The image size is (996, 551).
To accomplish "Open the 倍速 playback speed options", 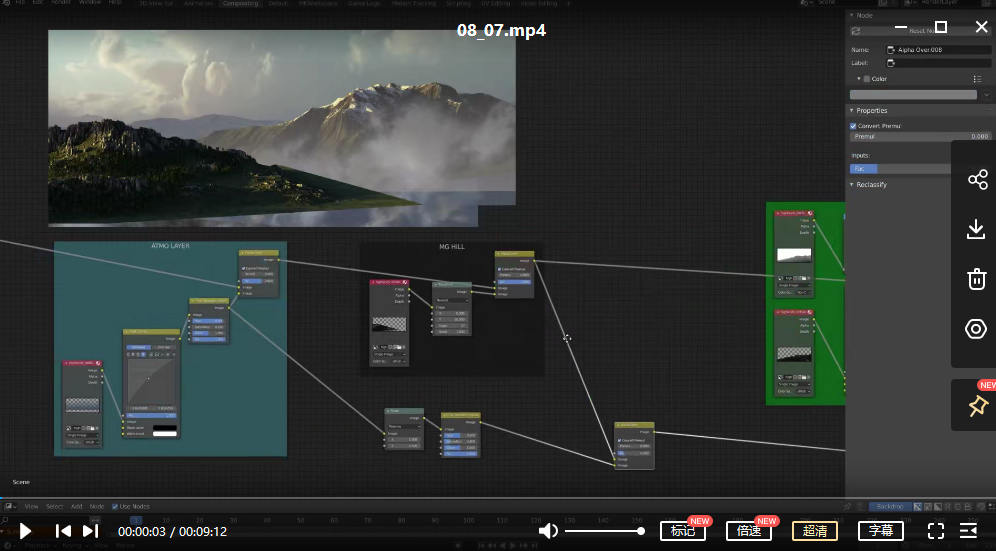I will click(749, 531).
